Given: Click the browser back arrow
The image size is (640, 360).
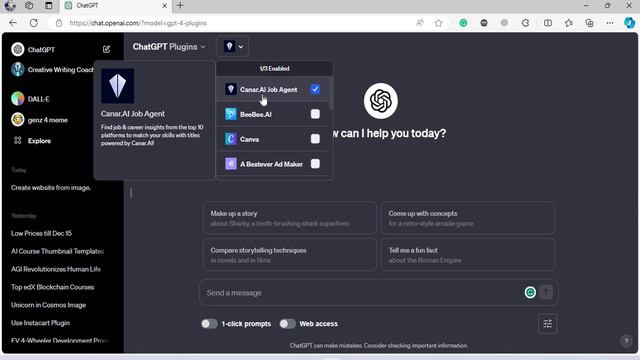Looking at the screenshot, I should [13, 23].
